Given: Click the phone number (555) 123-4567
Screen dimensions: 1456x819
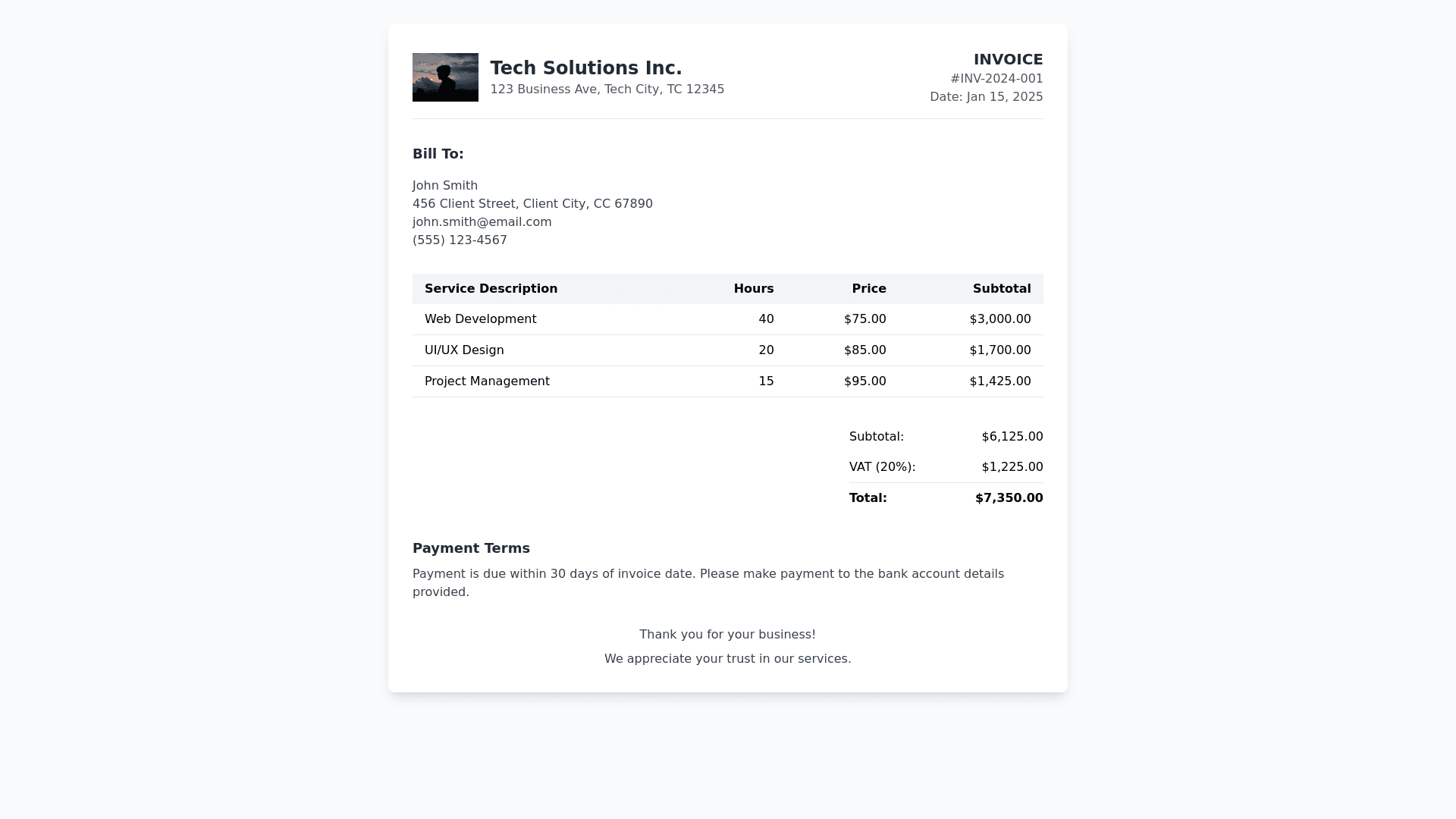Looking at the screenshot, I should 460,240.
